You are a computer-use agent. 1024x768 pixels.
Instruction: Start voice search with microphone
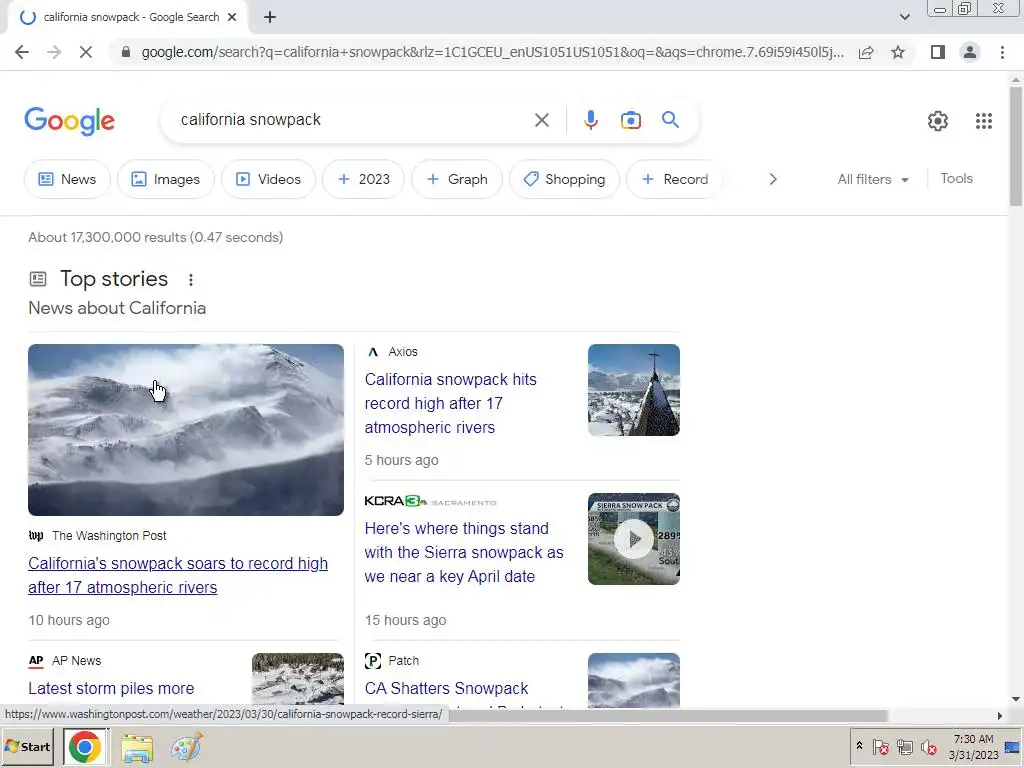tap(590, 120)
